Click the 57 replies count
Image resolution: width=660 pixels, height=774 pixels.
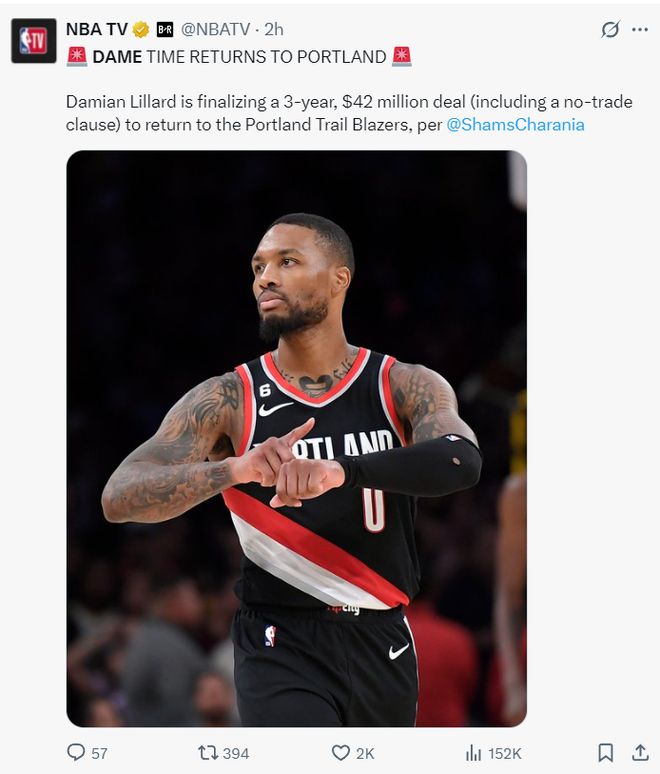click(99, 753)
